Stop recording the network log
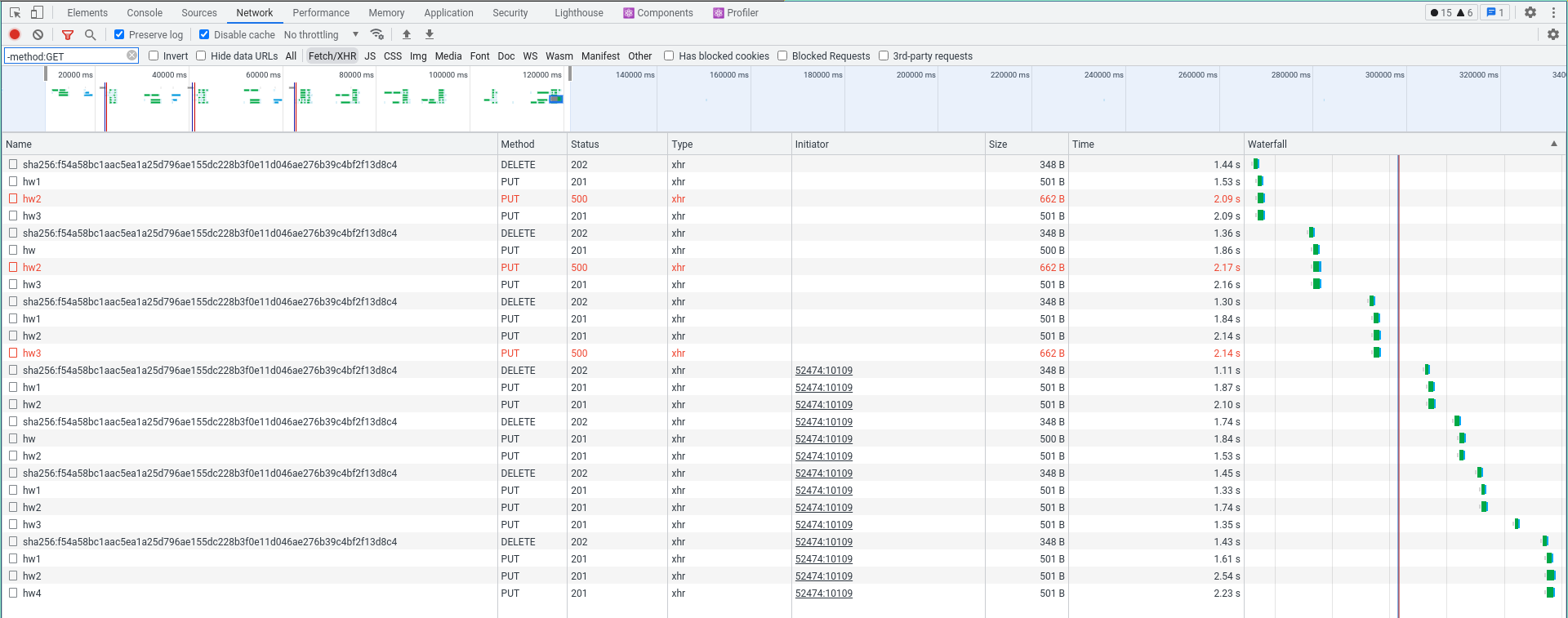 coord(15,34)
